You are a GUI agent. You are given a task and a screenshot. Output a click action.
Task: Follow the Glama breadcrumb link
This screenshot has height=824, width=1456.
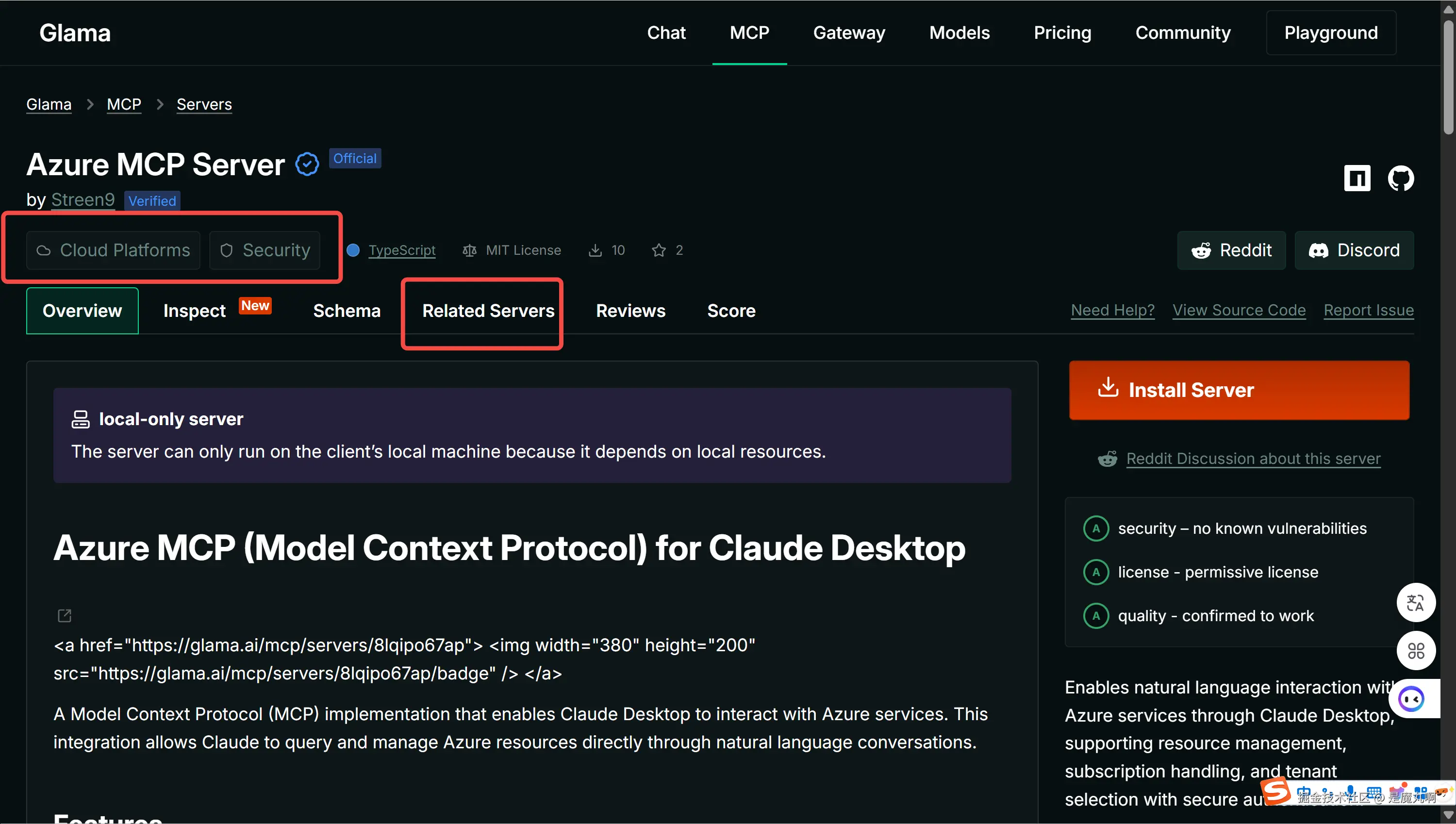49,104
